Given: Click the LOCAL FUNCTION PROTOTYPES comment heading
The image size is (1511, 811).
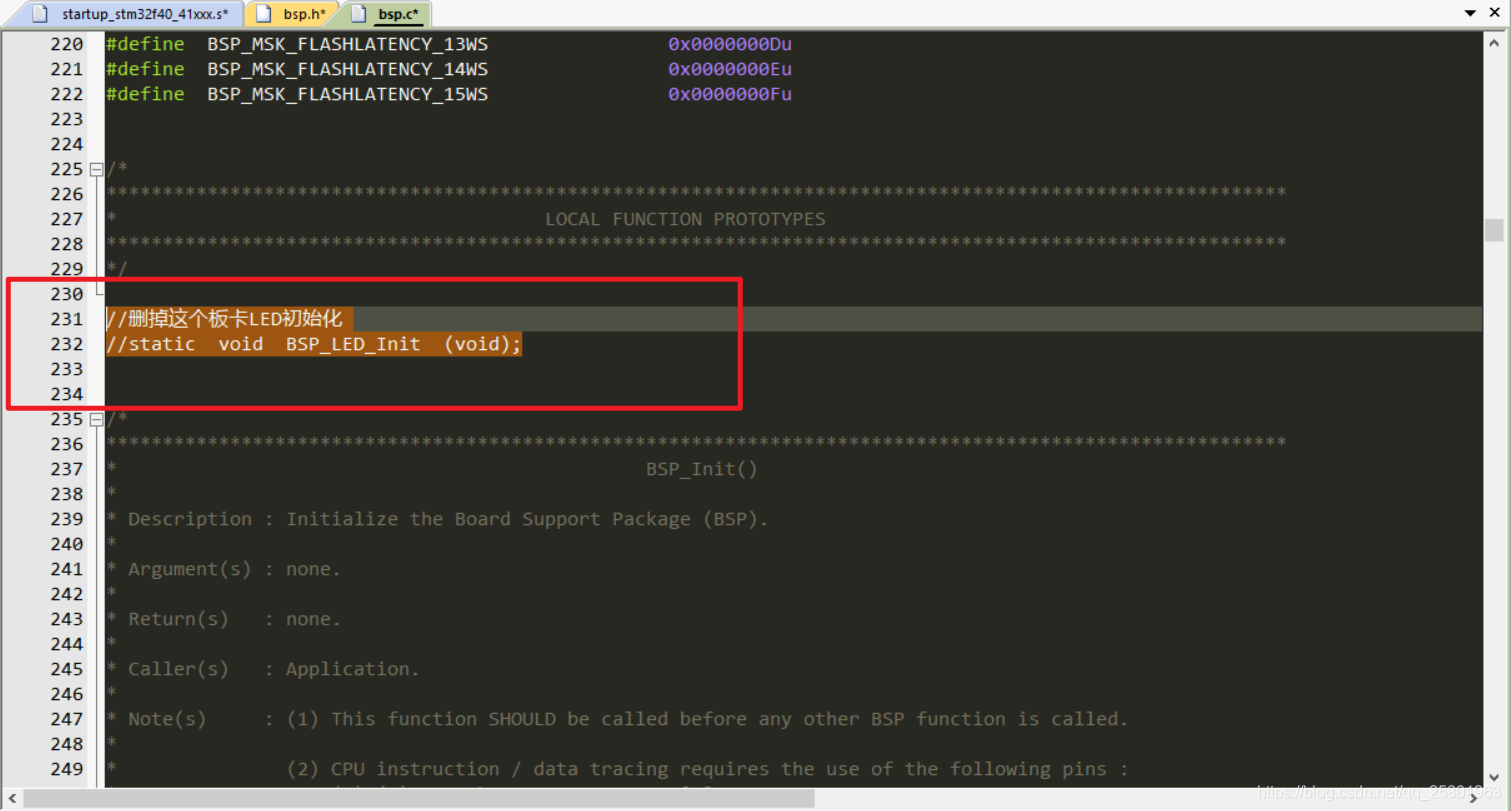Looking at the screenshot, I should [685, 219].
